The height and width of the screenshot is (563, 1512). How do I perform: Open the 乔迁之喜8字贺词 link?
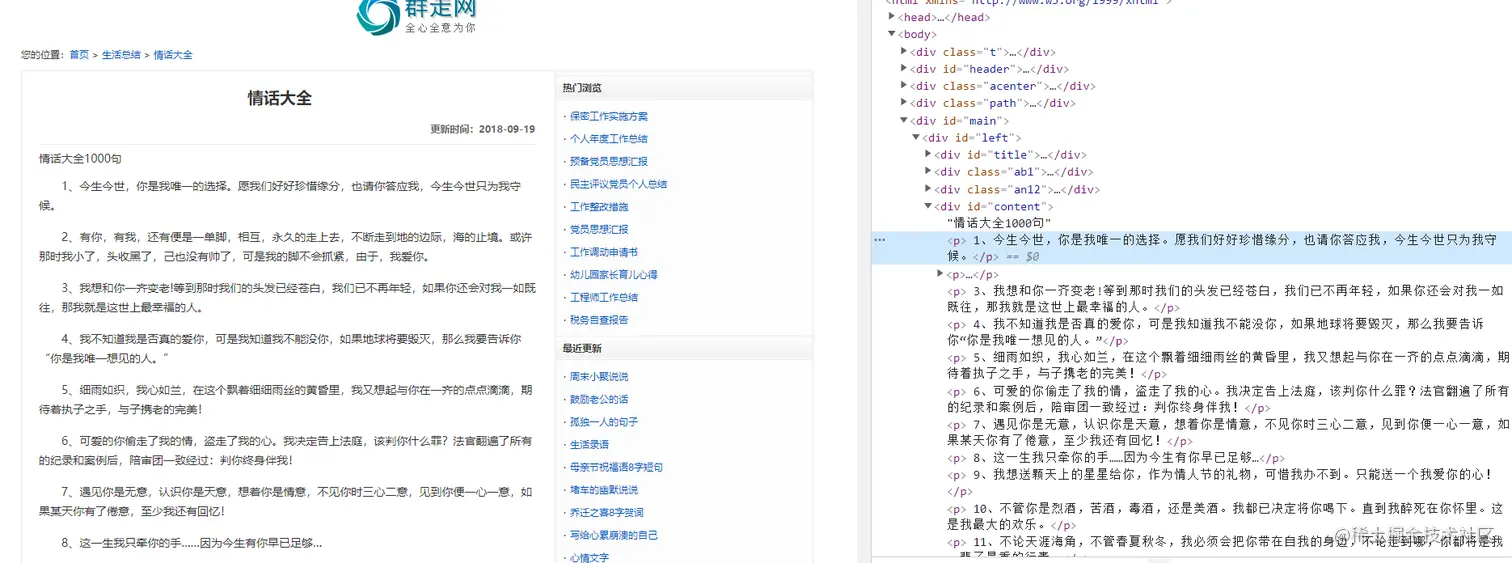pyautogui.click(x=606, y=512)
